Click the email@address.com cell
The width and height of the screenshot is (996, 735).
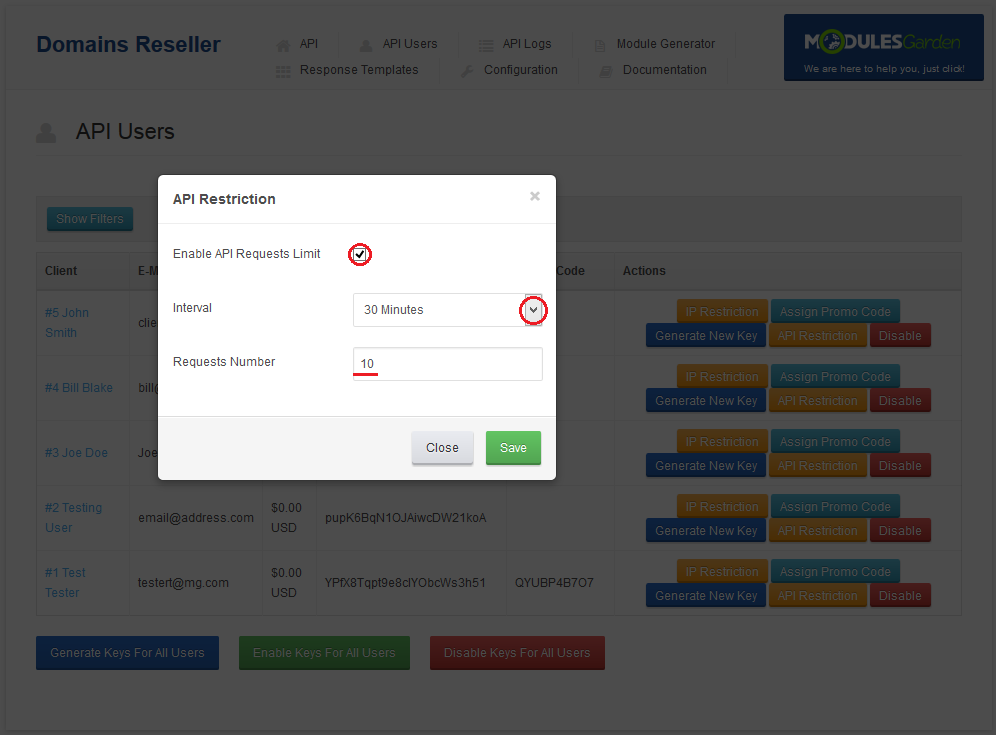196,518
